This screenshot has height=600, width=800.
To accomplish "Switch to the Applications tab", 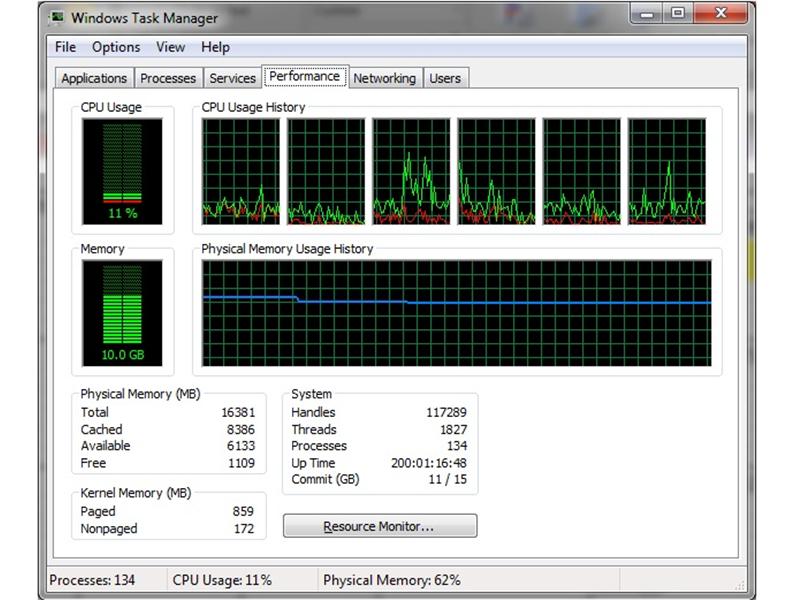I will [93, 78].
